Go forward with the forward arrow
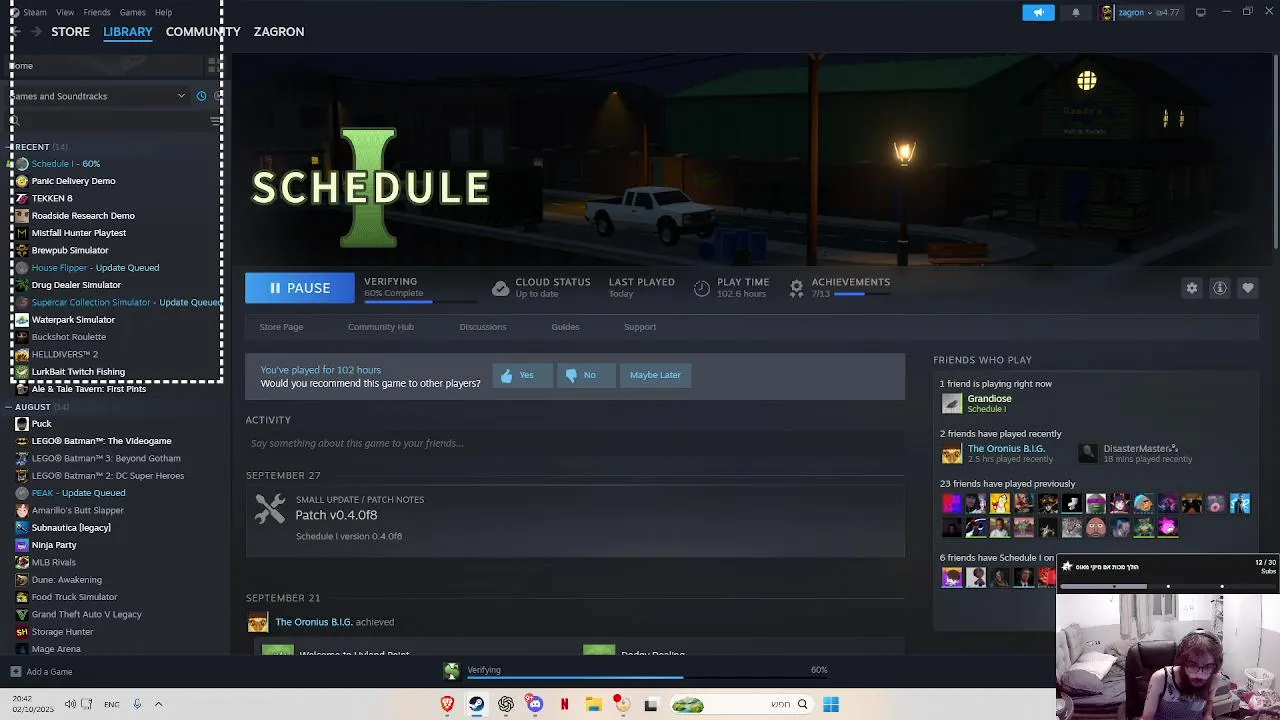Viewport: 1280px width, 720px height. click(36, 32)
